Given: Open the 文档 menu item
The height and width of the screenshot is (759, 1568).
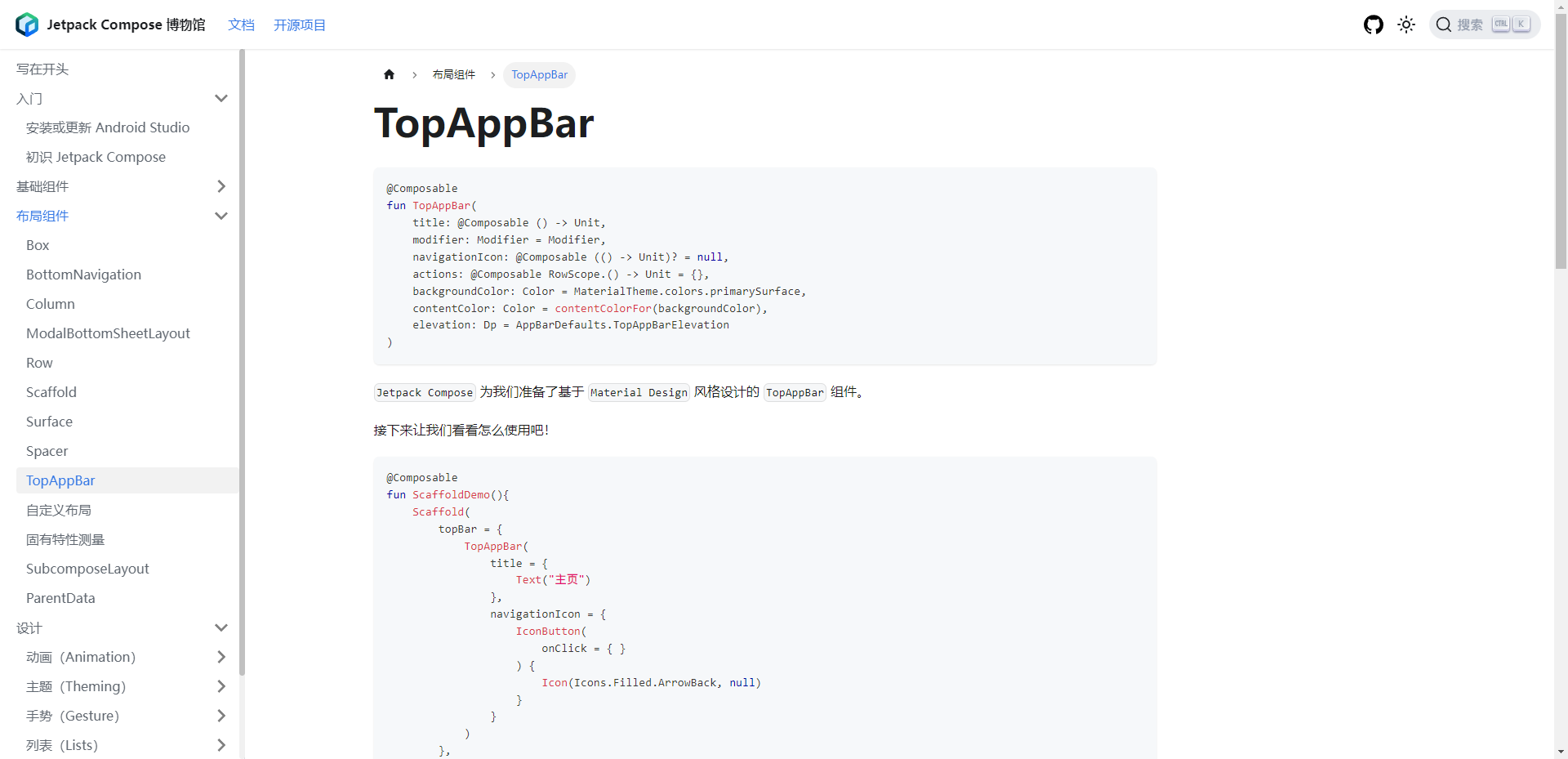Looking at the screenshot, I should click(x=242, y=25).
